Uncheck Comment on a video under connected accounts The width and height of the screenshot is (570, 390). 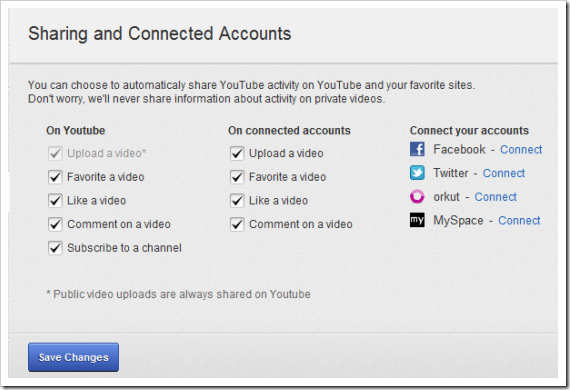pos(237,224)
